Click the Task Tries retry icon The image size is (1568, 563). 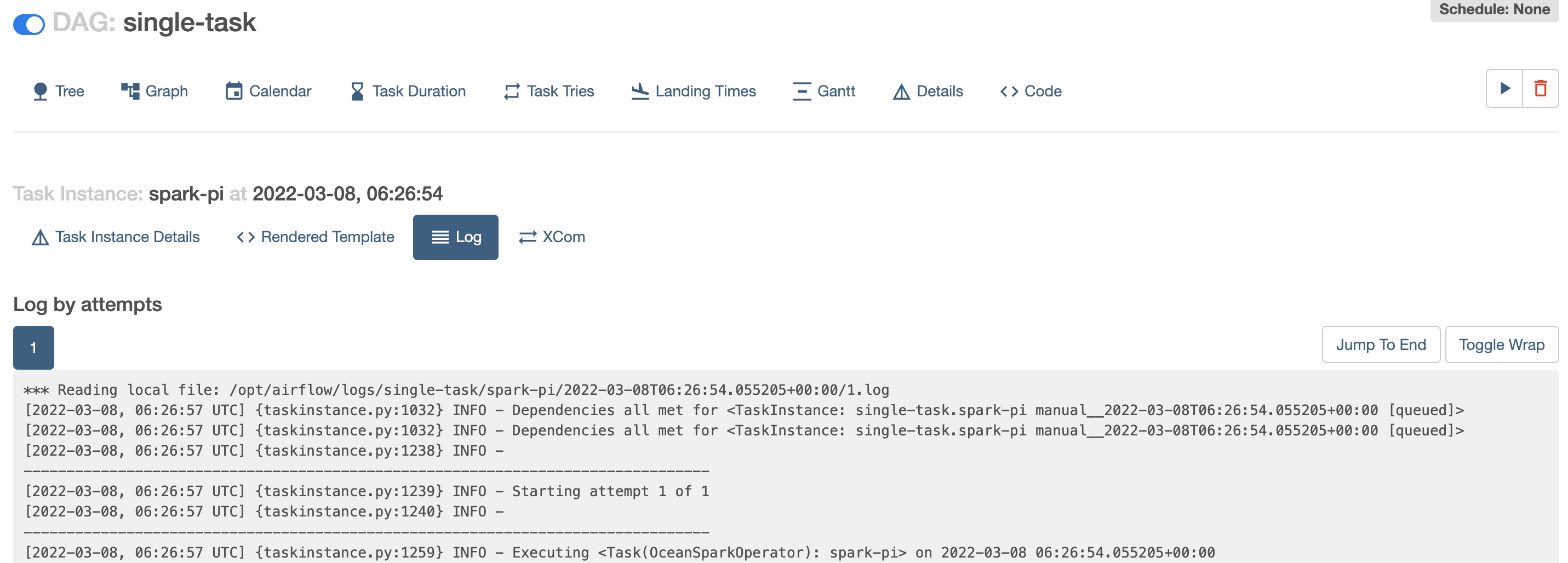coord(511,91)
